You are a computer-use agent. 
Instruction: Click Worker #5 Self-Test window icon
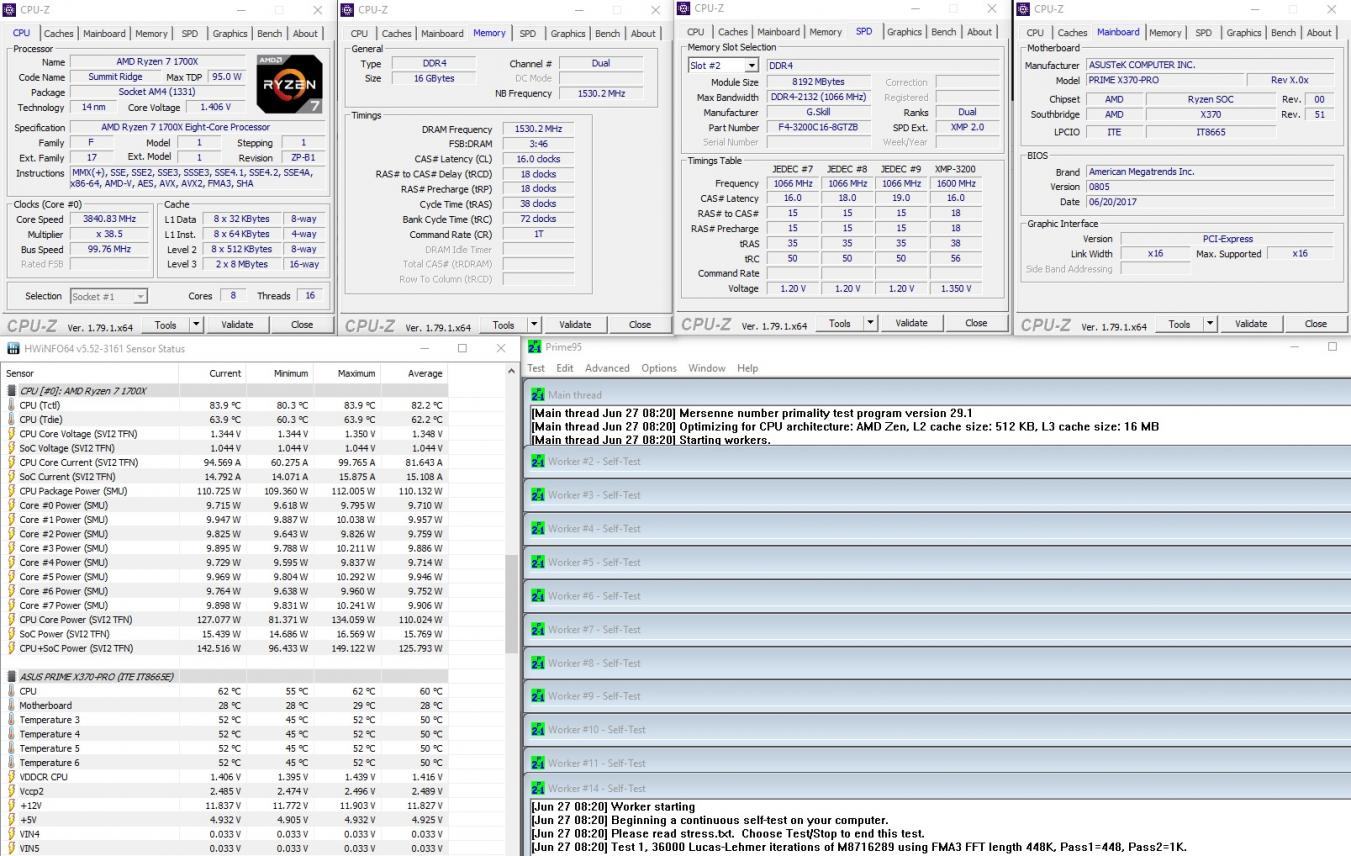click(538, 562)
